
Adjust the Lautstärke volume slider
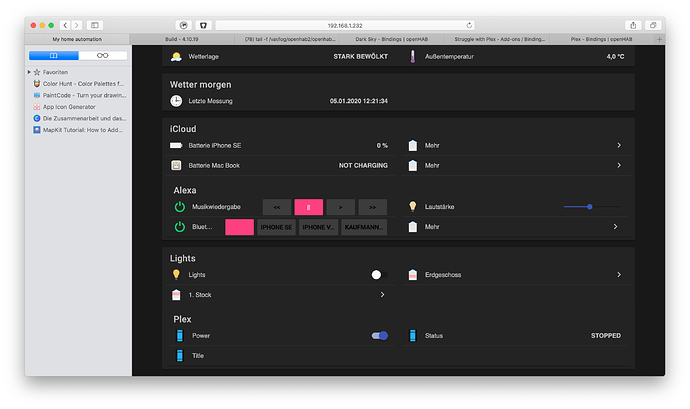(x=592, y=206)
